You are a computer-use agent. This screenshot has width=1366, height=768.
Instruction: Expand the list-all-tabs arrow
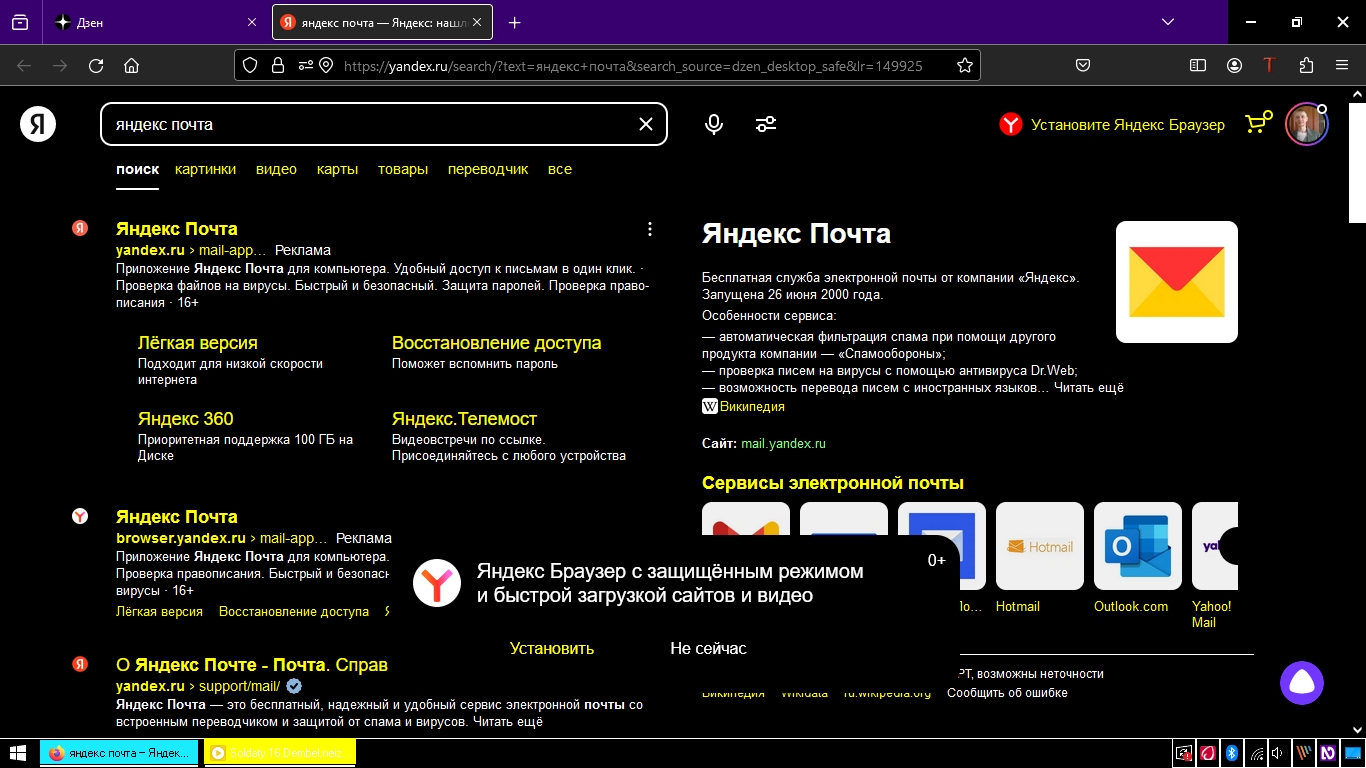pyautogui.click(x=1168, y=22)
